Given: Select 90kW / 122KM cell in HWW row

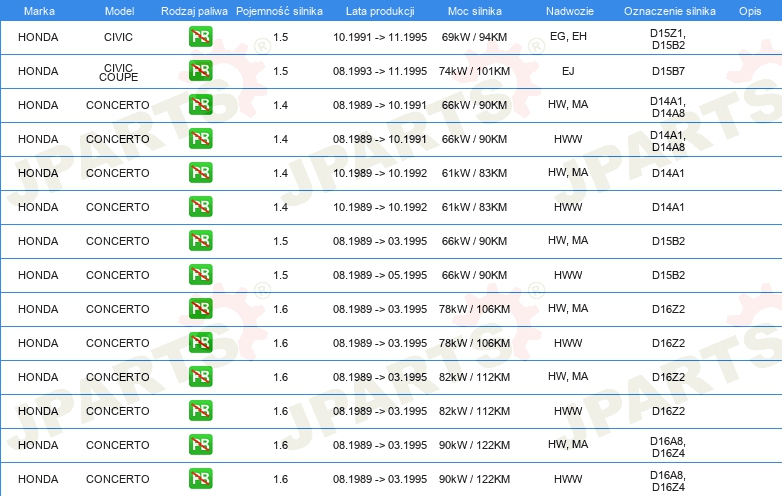Looking at the screenshot, I should pos(474,479).
